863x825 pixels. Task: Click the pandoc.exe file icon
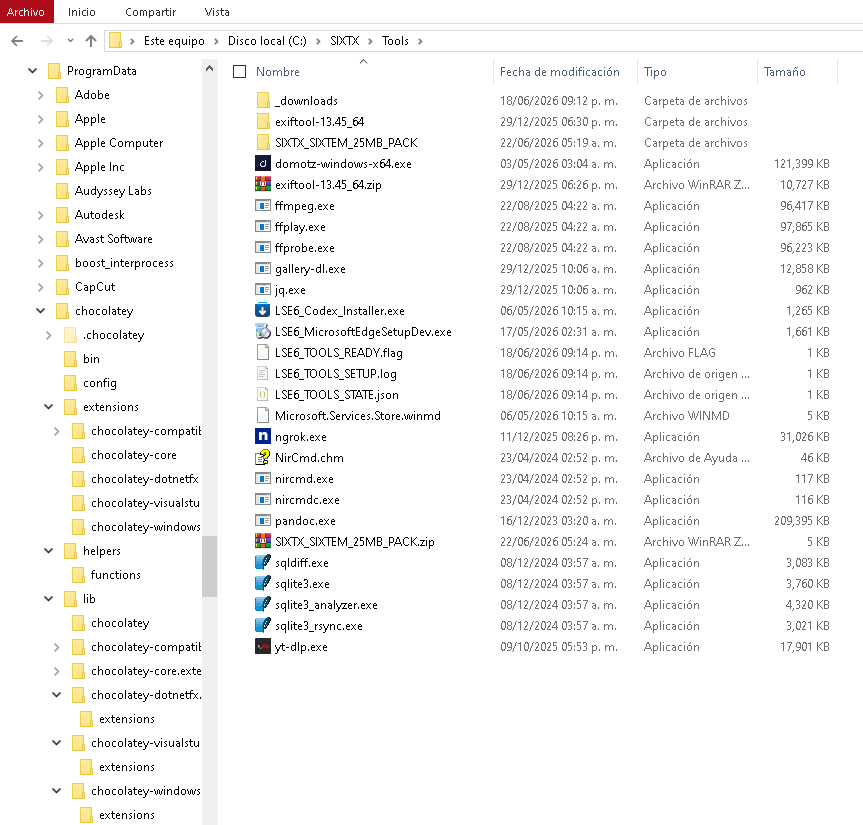pos(263,521)
